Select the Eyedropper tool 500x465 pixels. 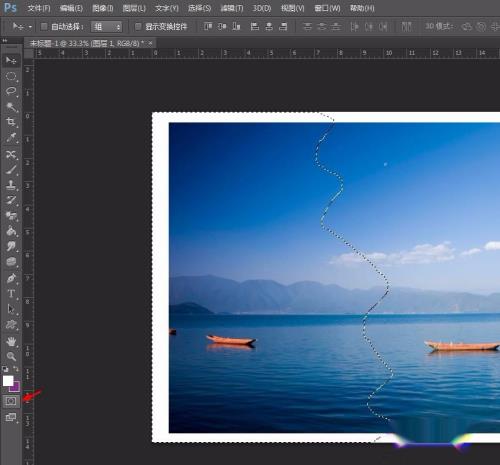click(11, 137)
